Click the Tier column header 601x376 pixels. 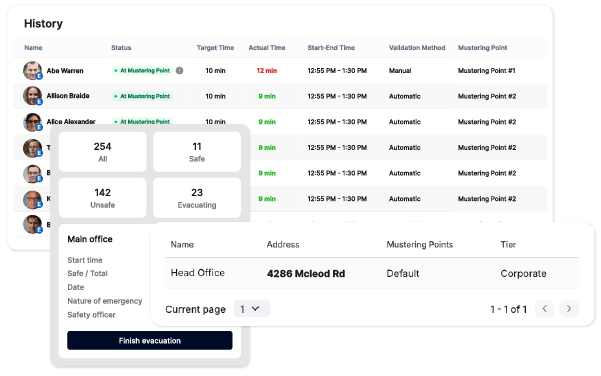(x=508, y=245)
